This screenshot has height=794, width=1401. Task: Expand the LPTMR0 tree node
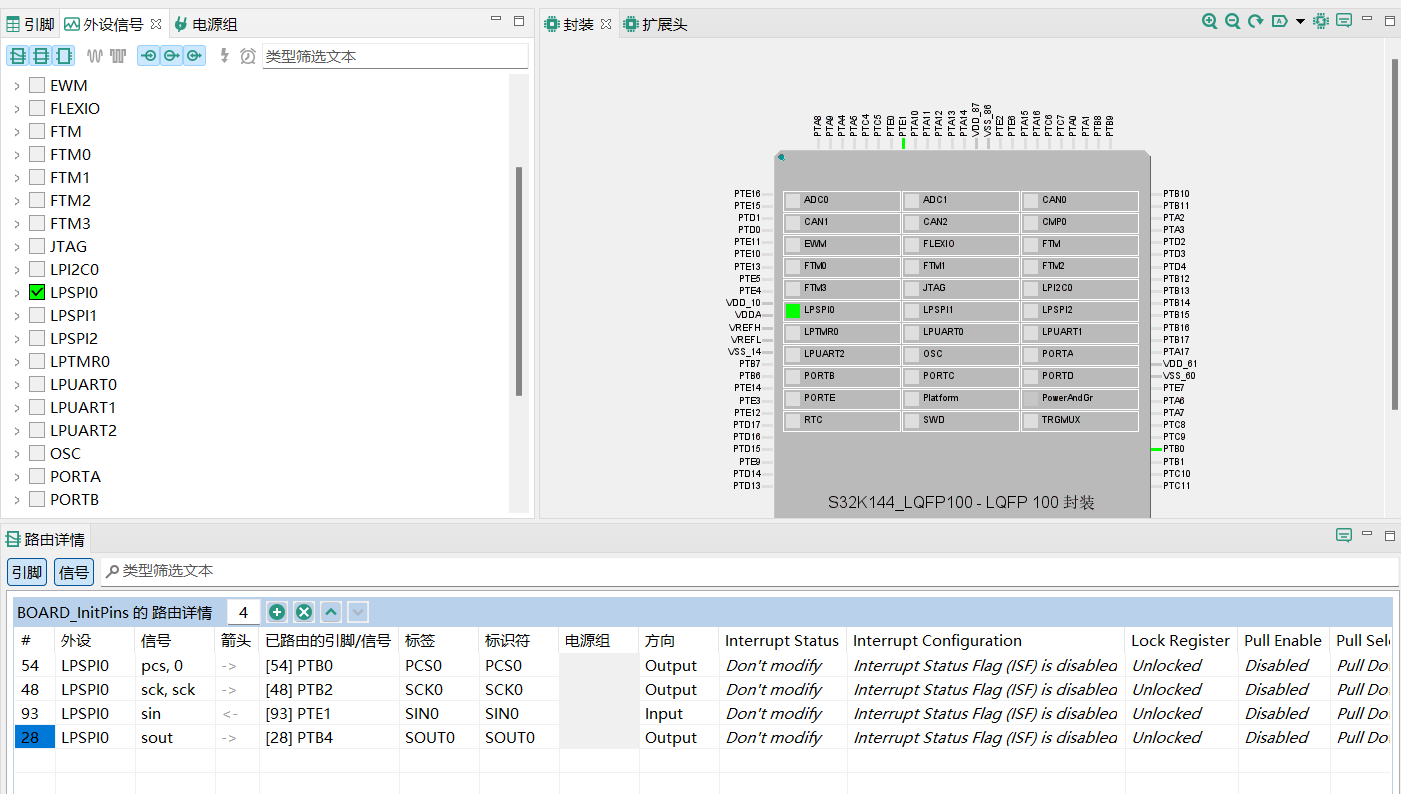[x=16, y=361]
